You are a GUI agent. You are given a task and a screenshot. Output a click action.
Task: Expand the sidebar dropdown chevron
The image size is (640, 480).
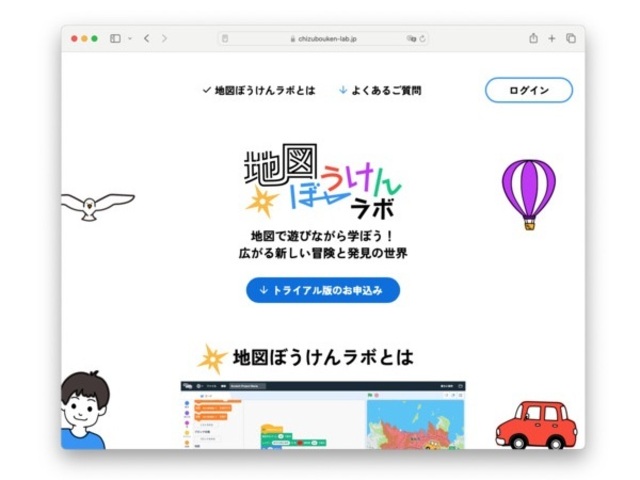click(130, 38)
